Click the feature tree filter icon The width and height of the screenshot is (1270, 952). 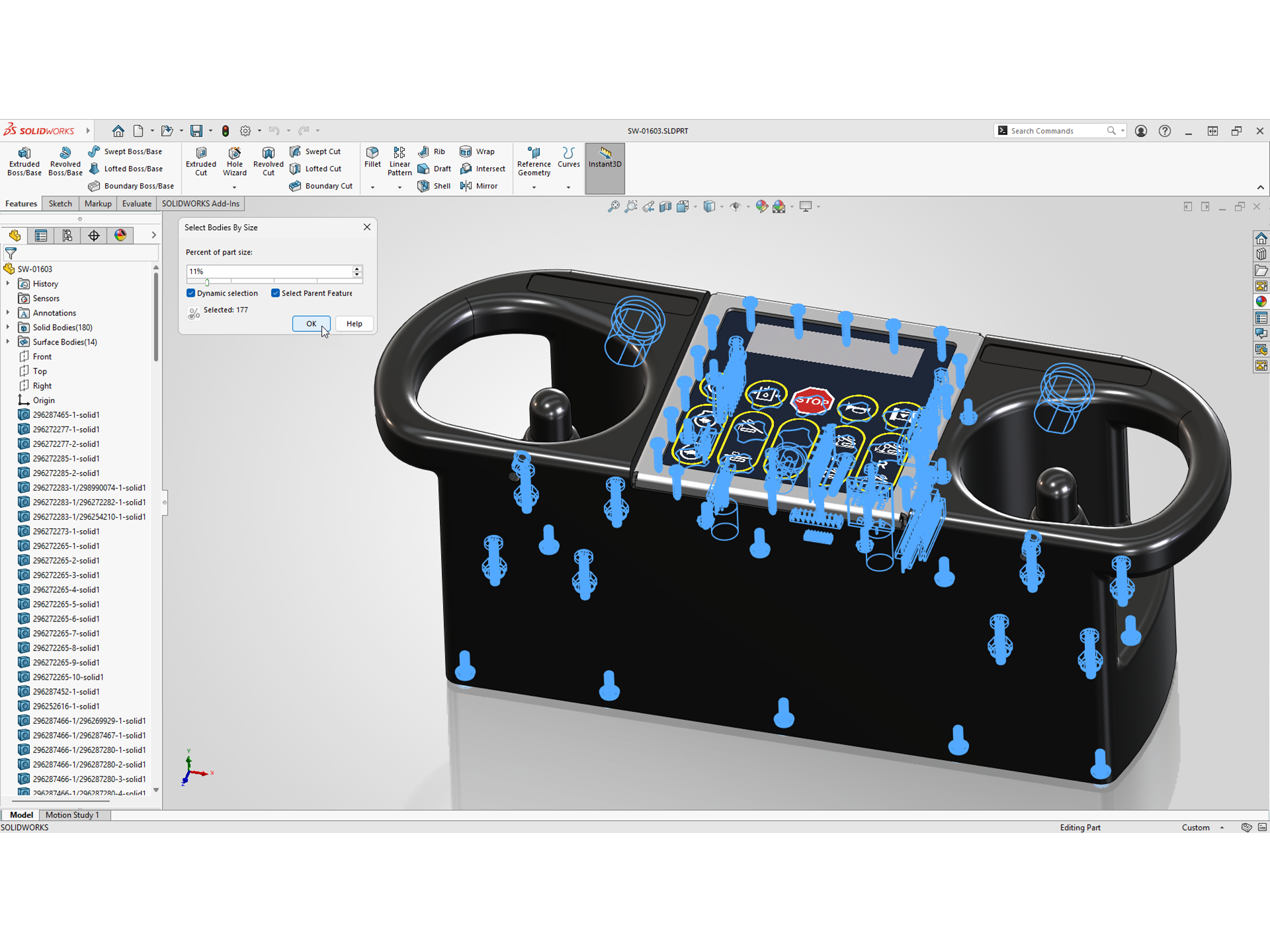pos(11,253)
